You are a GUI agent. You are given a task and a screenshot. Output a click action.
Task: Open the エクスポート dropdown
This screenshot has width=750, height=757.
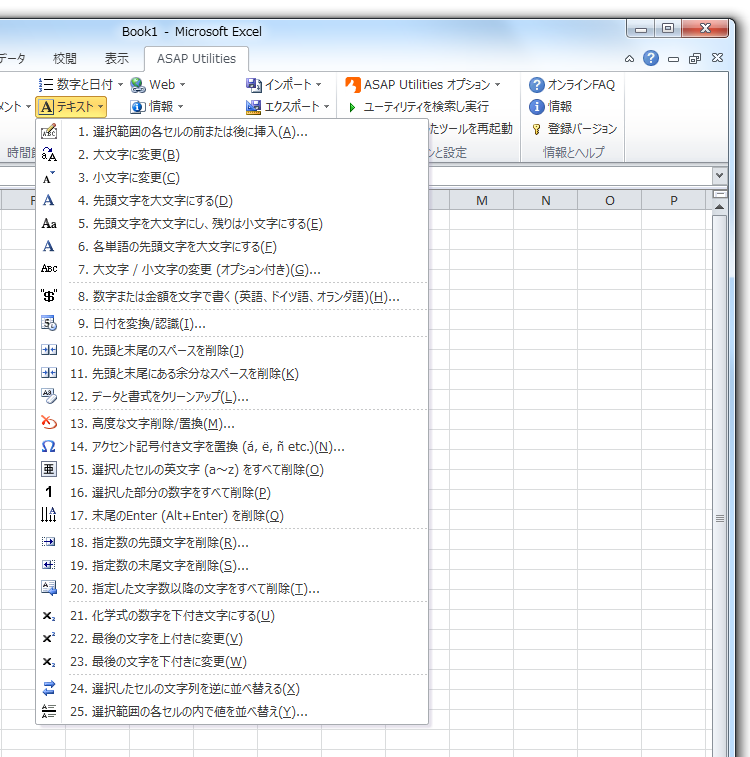click(288, 107)
